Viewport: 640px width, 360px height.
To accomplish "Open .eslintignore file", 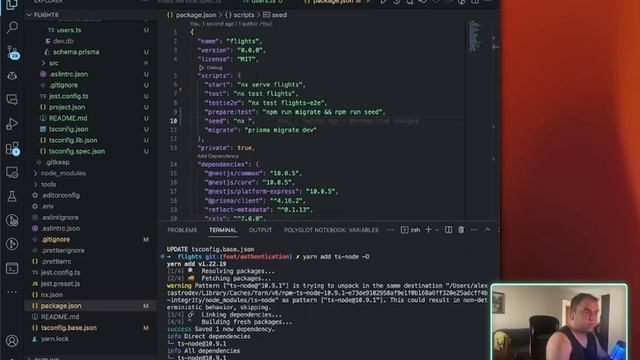I will point(60,218).
